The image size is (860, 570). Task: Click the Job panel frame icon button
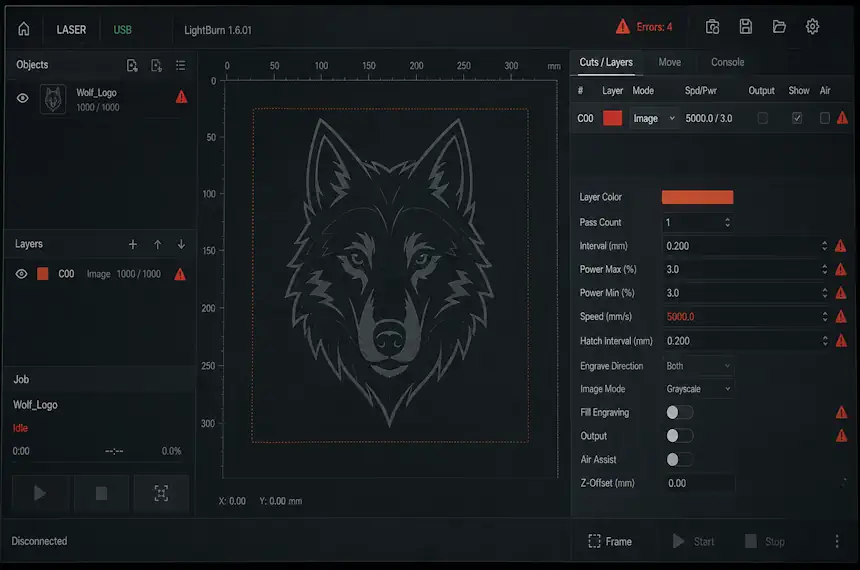point(161,493)
